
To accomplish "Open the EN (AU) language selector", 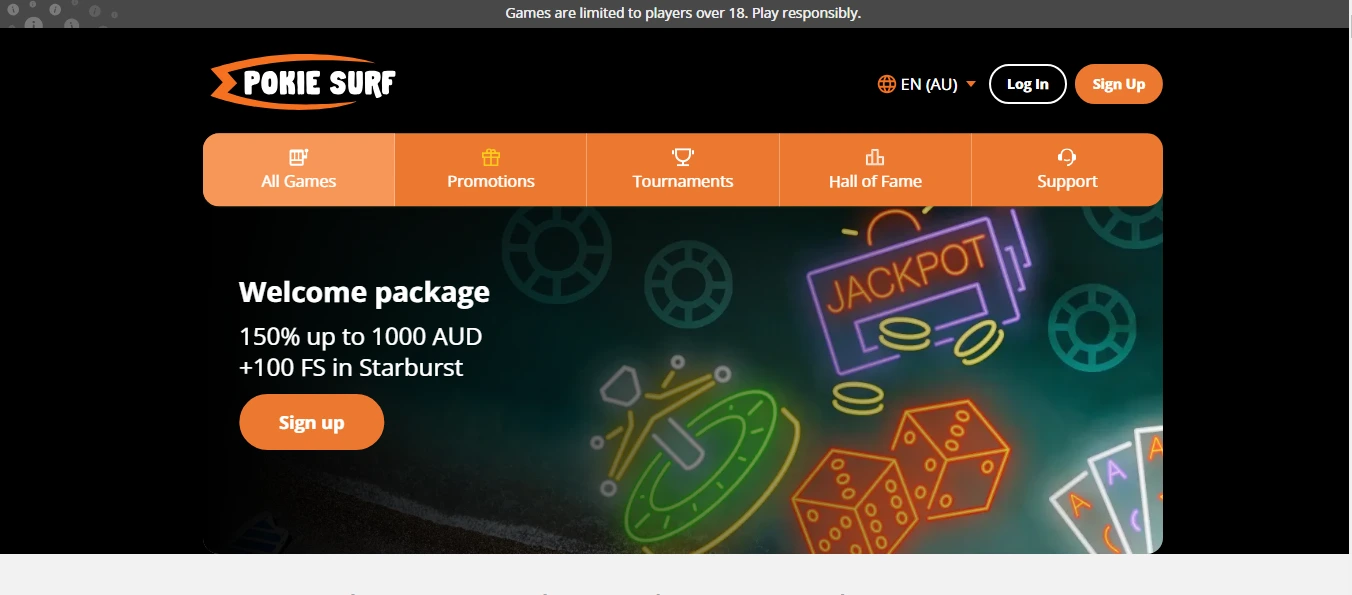I will (x=927, y=84).
